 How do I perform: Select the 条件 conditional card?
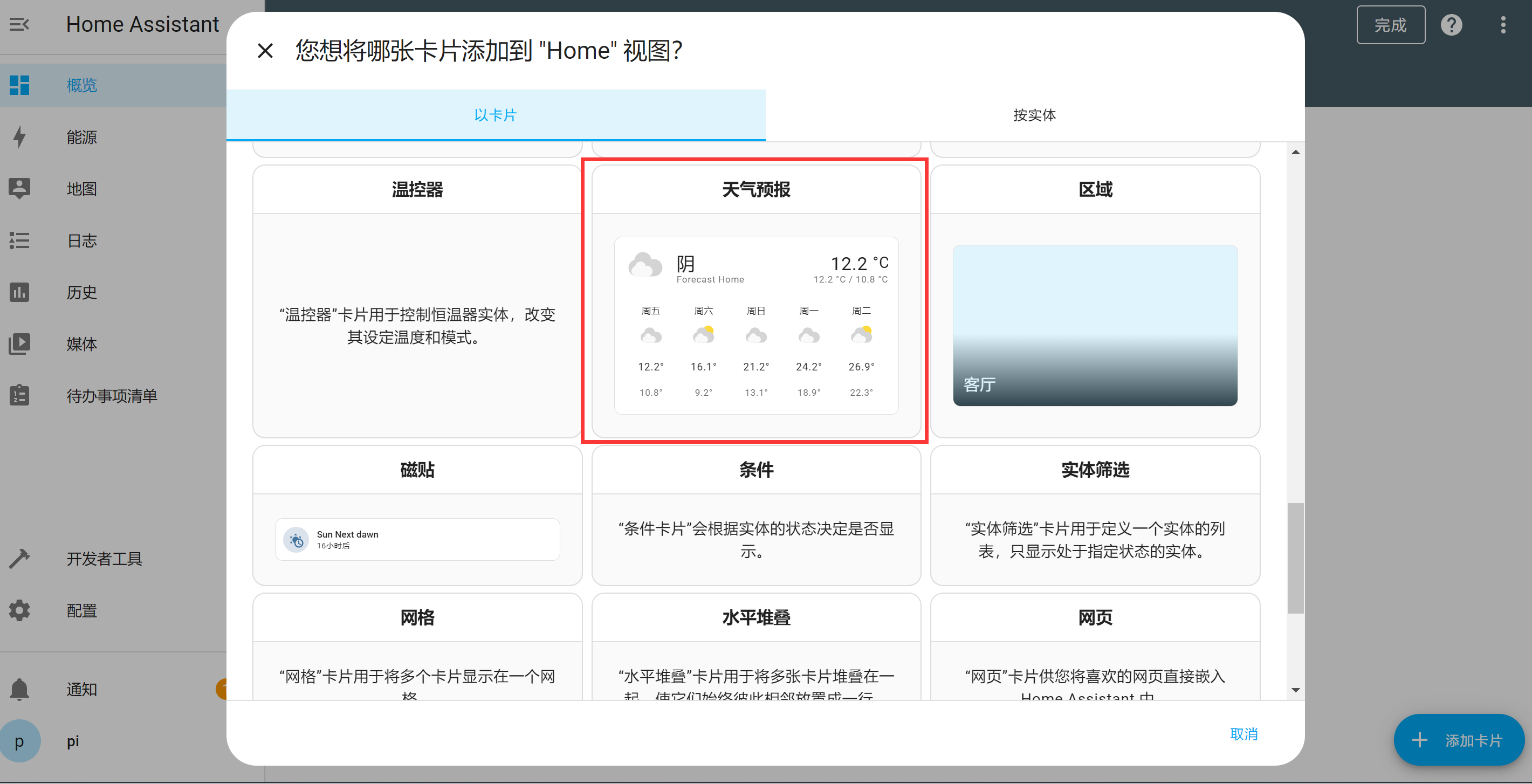(x=756, y=515)
